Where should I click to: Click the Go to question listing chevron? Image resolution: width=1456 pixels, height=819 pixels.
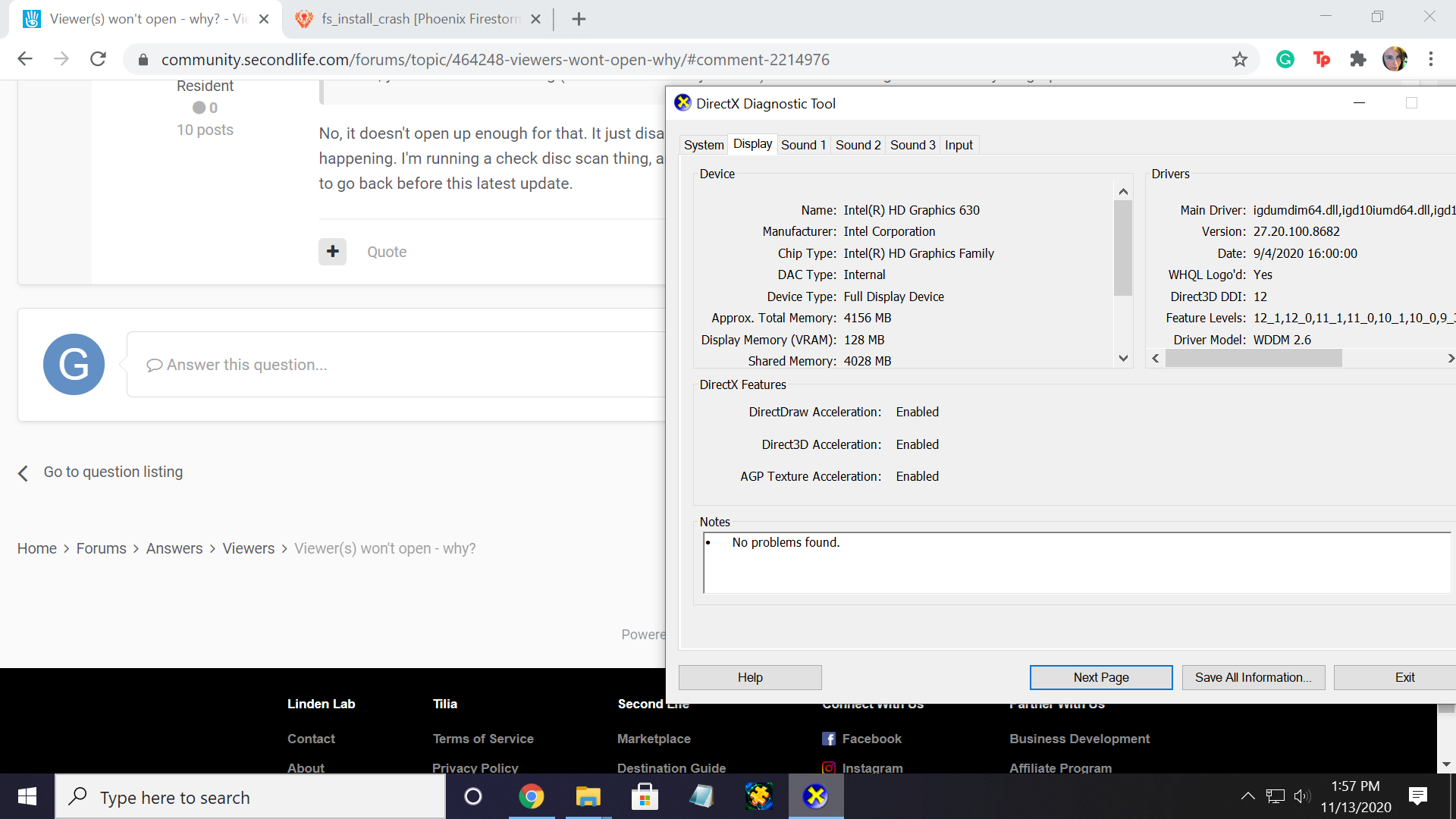point(24,473)
